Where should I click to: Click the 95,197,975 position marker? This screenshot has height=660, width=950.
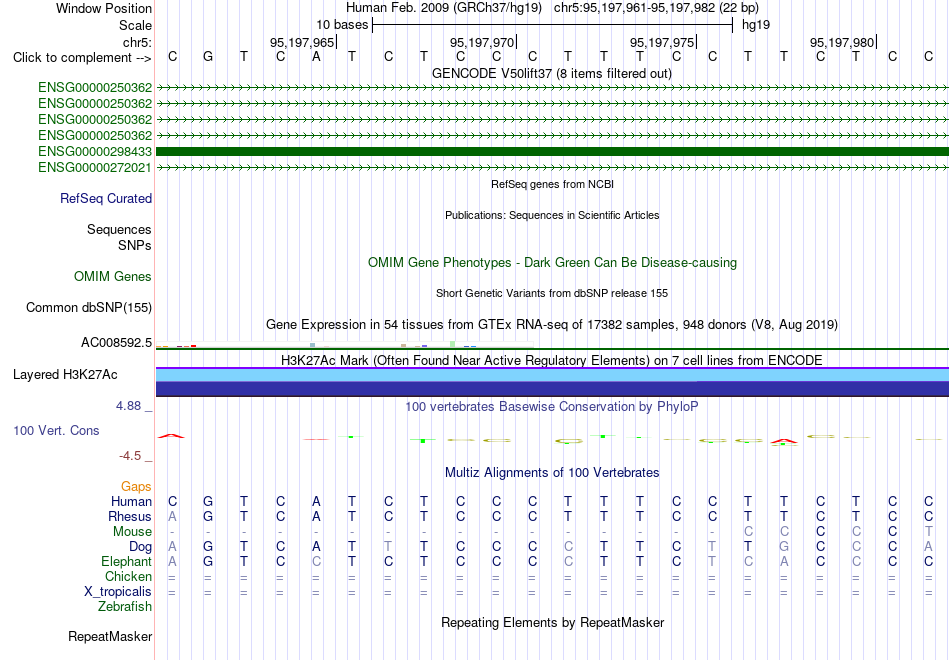tap(663, 42)
